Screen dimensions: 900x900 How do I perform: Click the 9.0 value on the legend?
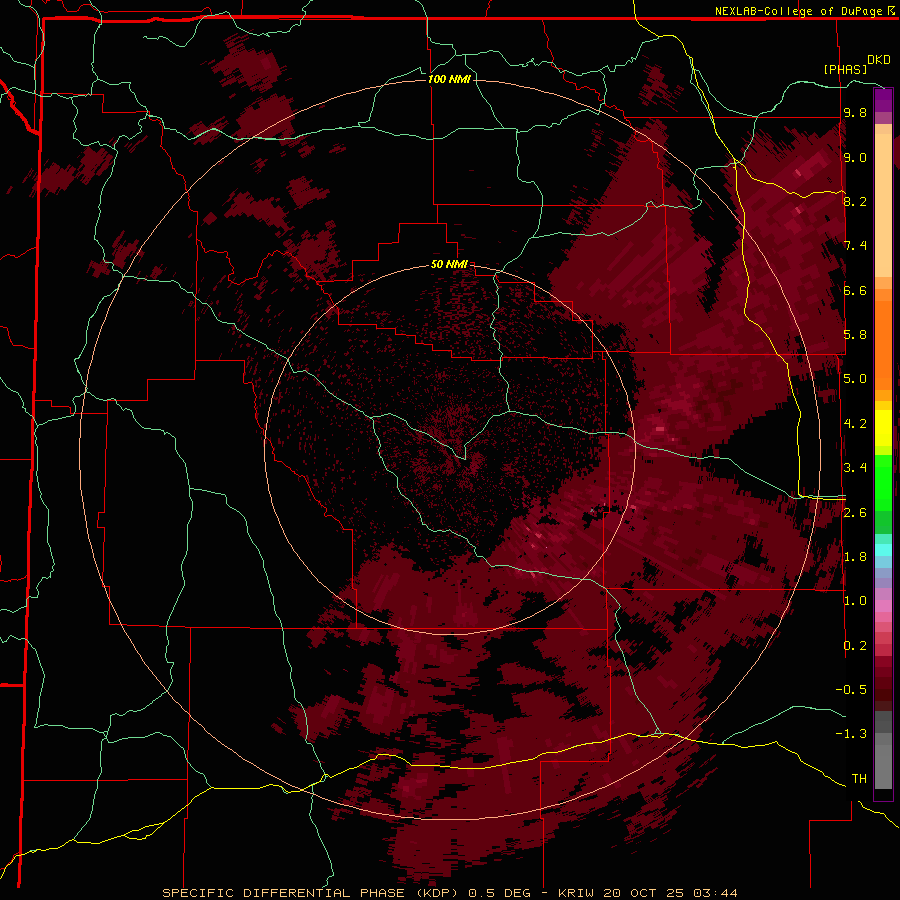pyautogui.click(x=855, y=157)
